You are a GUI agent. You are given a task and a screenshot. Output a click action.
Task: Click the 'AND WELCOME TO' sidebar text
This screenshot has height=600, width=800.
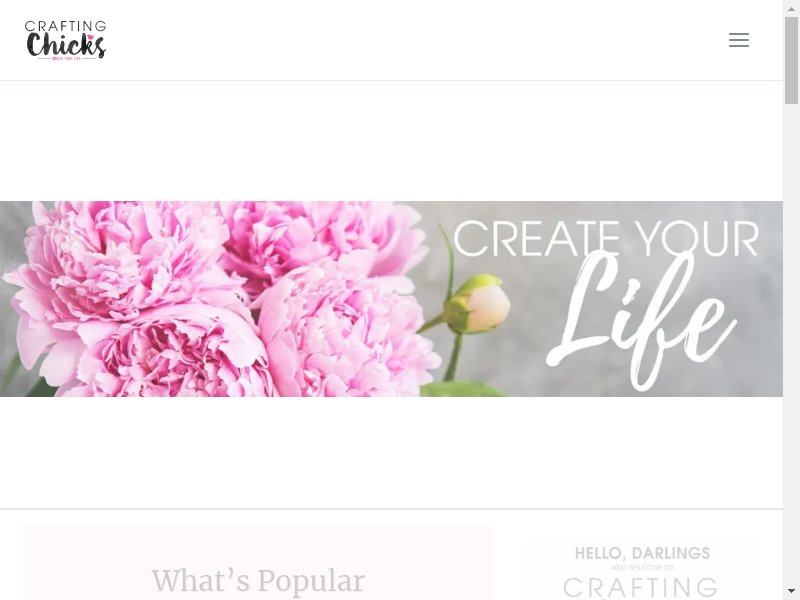click(x=642, y=567)
